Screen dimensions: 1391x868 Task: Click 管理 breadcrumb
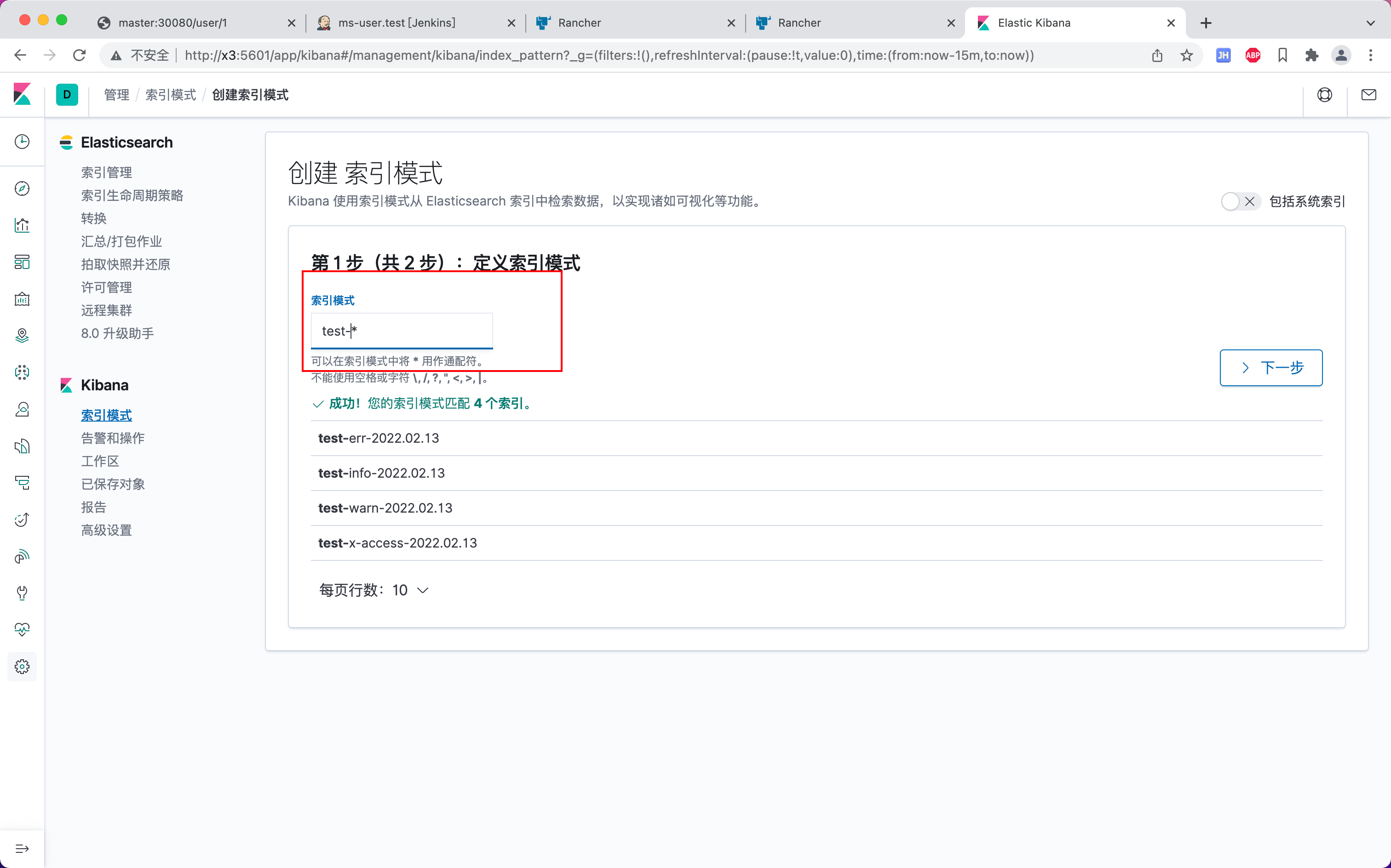116,95
